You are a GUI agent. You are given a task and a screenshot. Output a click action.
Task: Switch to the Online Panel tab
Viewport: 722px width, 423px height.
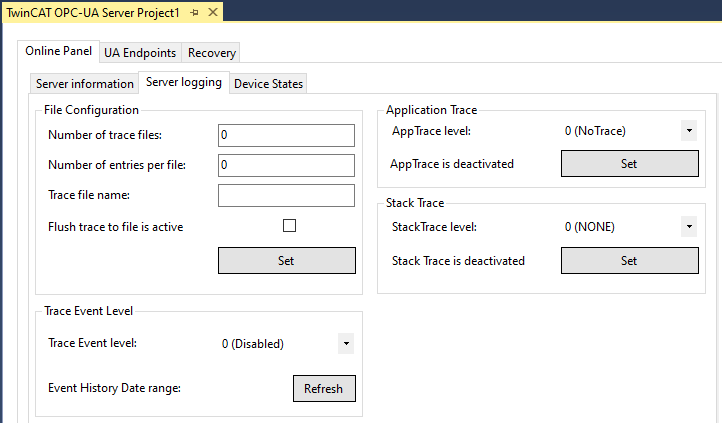58,51
